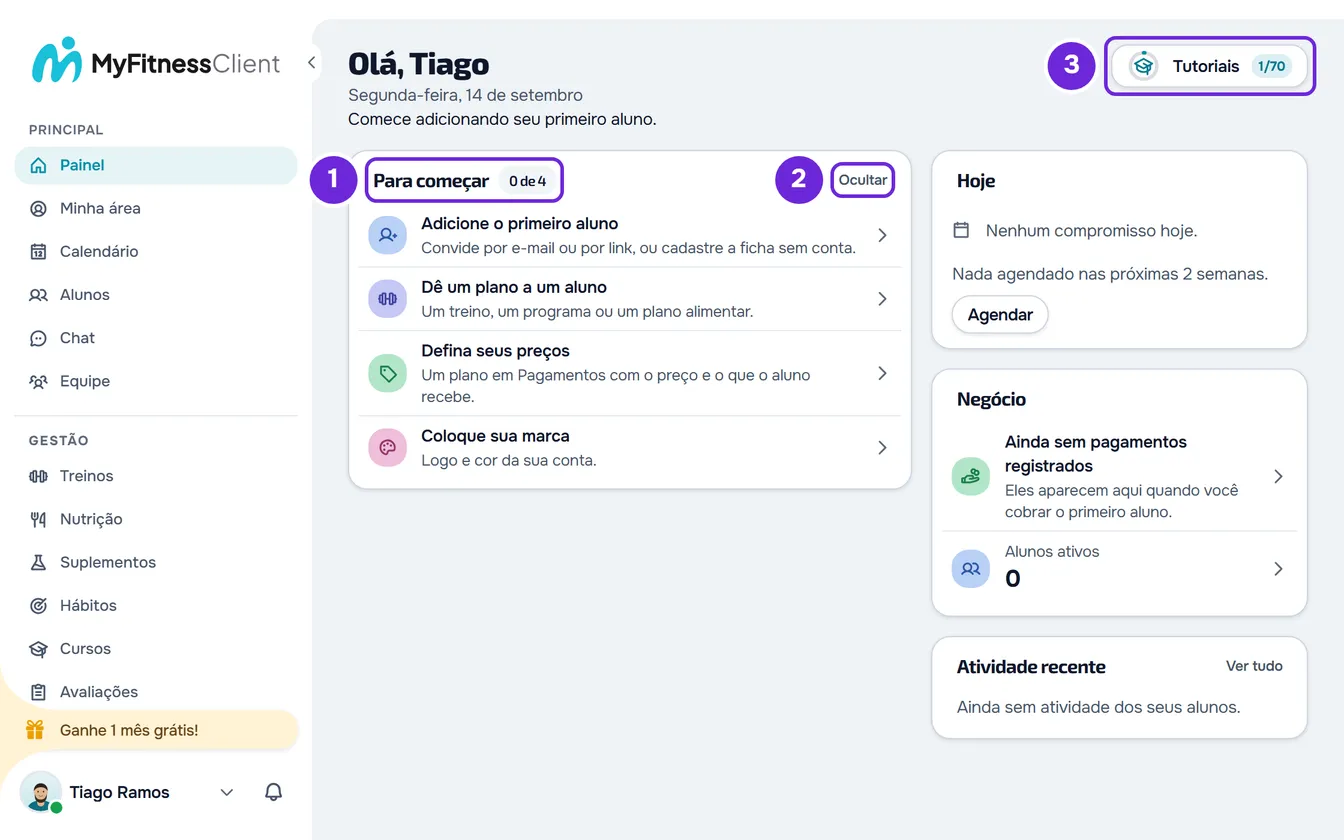
Task: Click the 0 de 4 progress badge
Action: coord(527,181)
